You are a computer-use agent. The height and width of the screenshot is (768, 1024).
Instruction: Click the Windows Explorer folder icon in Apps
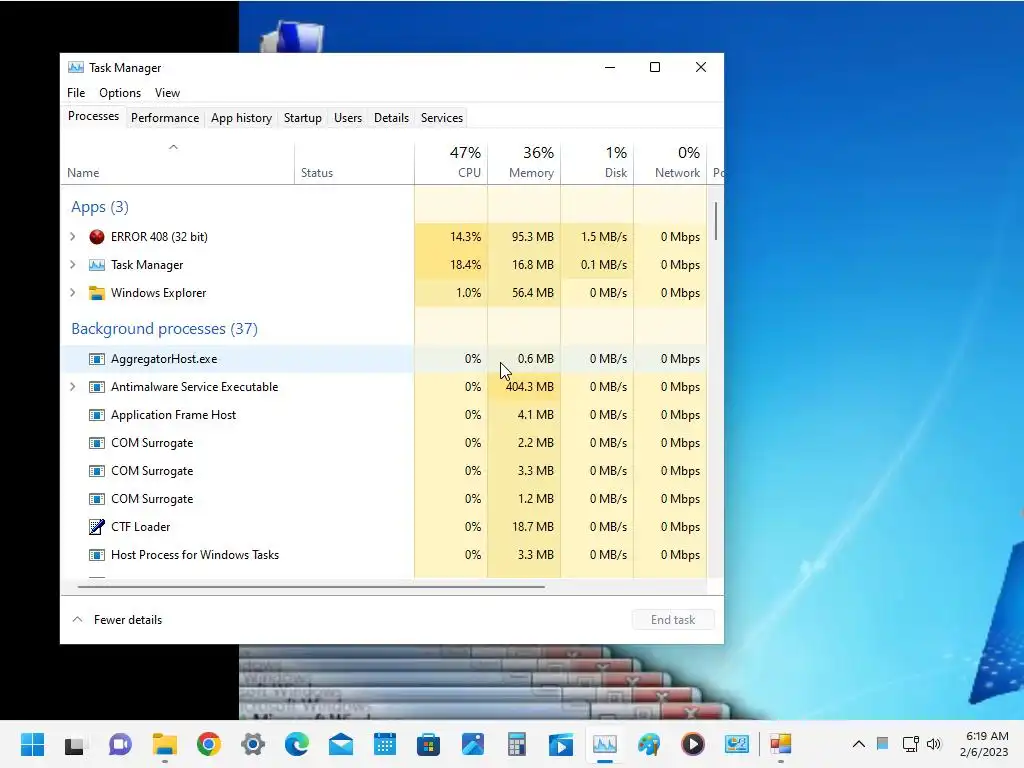point(97,293)
